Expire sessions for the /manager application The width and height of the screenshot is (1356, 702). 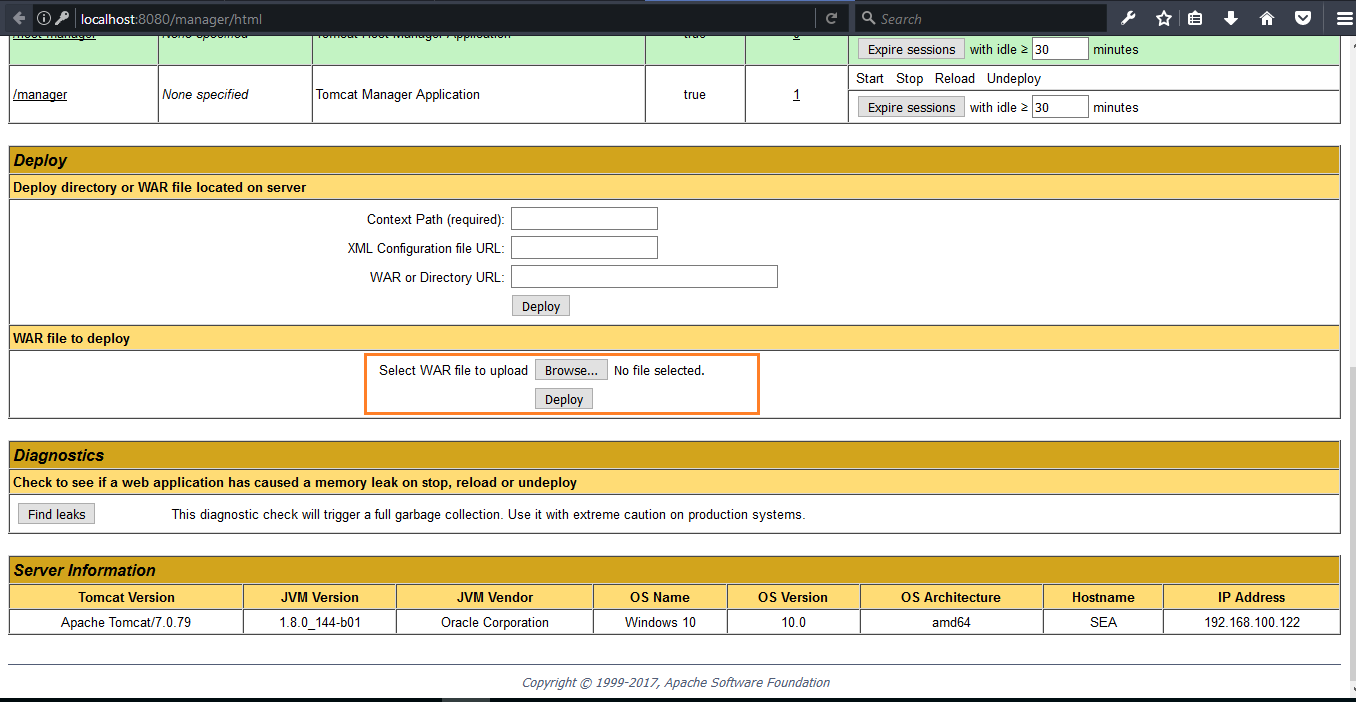911,107
